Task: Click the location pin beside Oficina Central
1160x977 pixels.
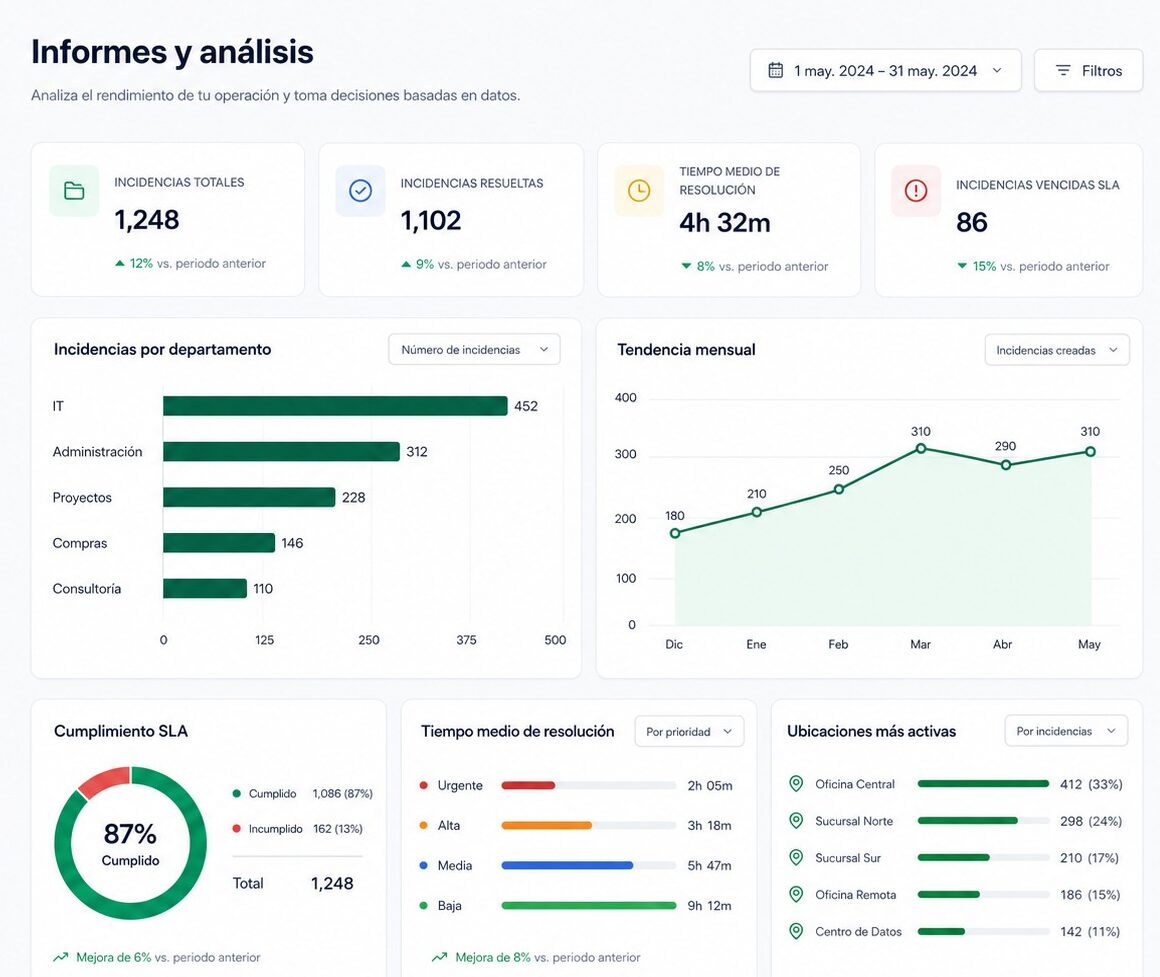Action: (x=796, y=783)
